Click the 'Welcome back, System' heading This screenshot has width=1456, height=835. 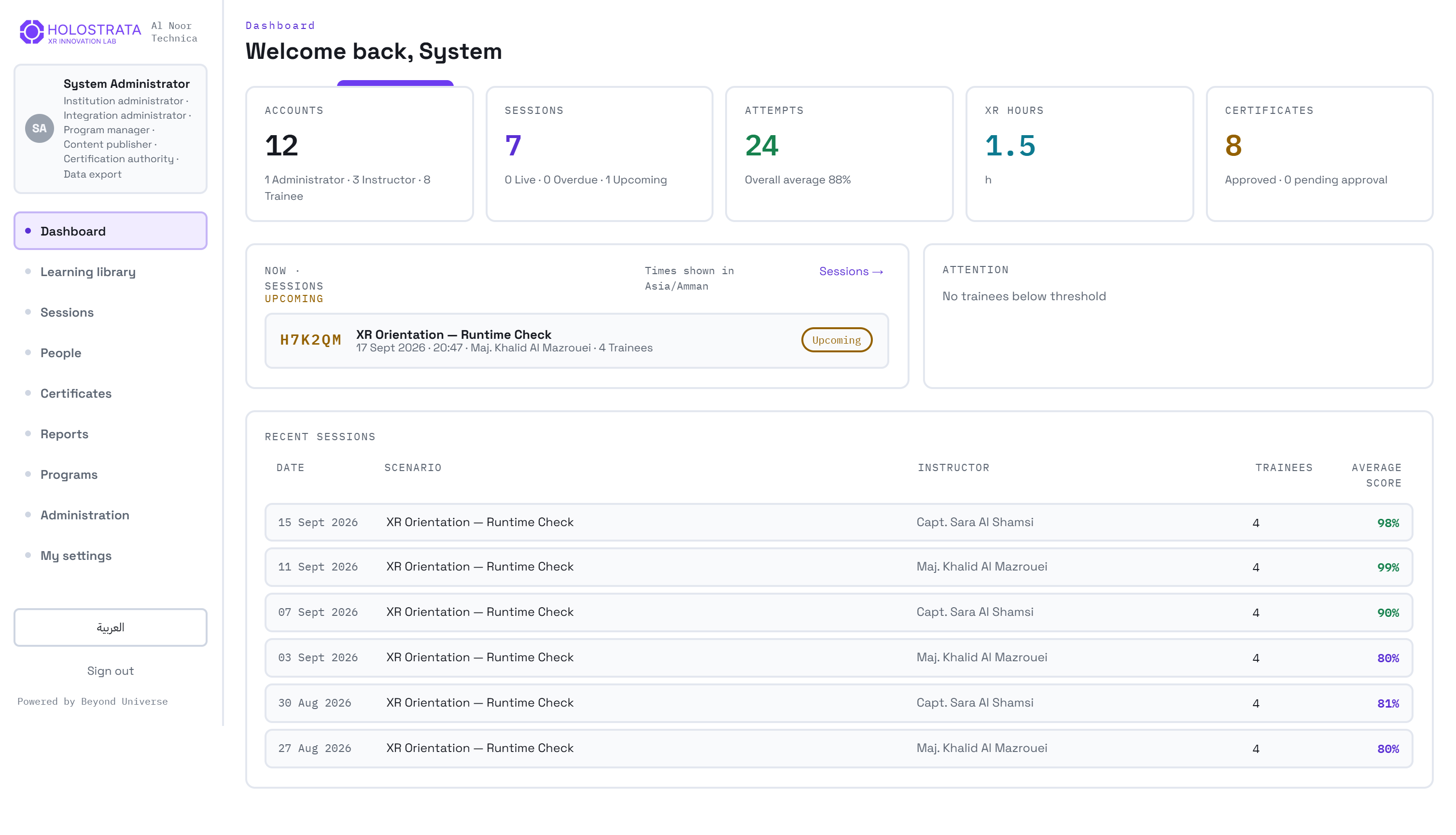pyautogui.click(x=374, y=52)
